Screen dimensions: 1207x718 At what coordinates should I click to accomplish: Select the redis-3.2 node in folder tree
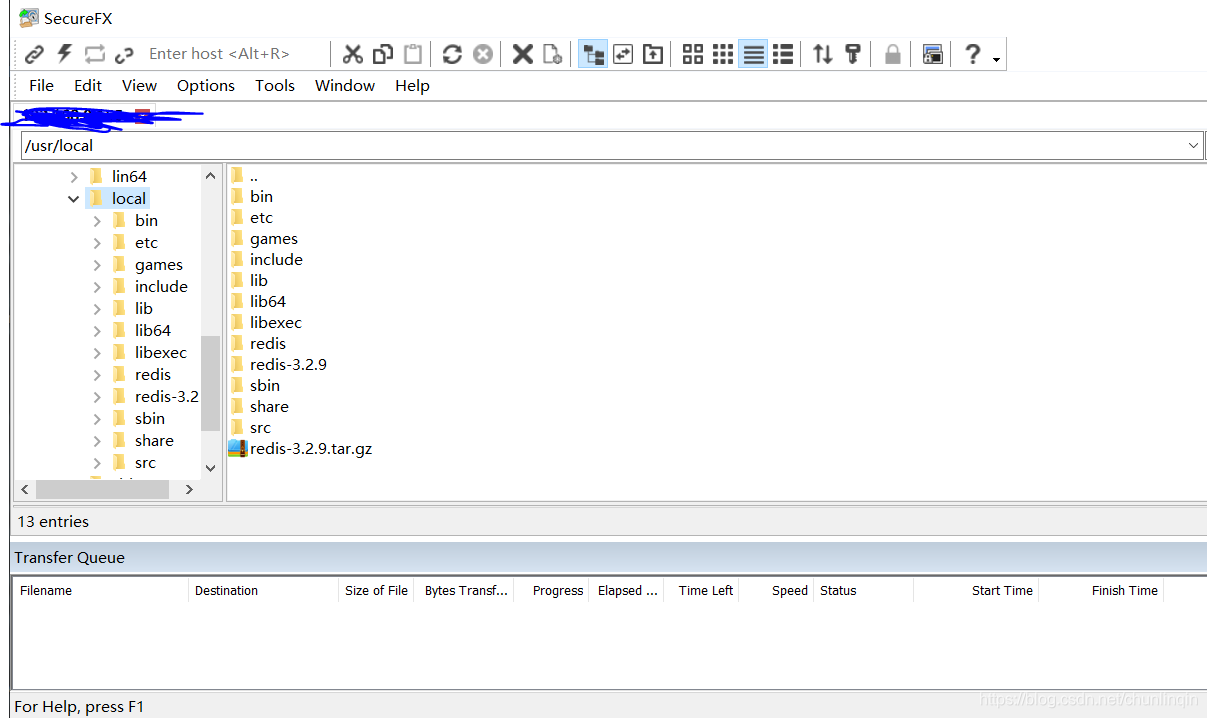[166, 397]
